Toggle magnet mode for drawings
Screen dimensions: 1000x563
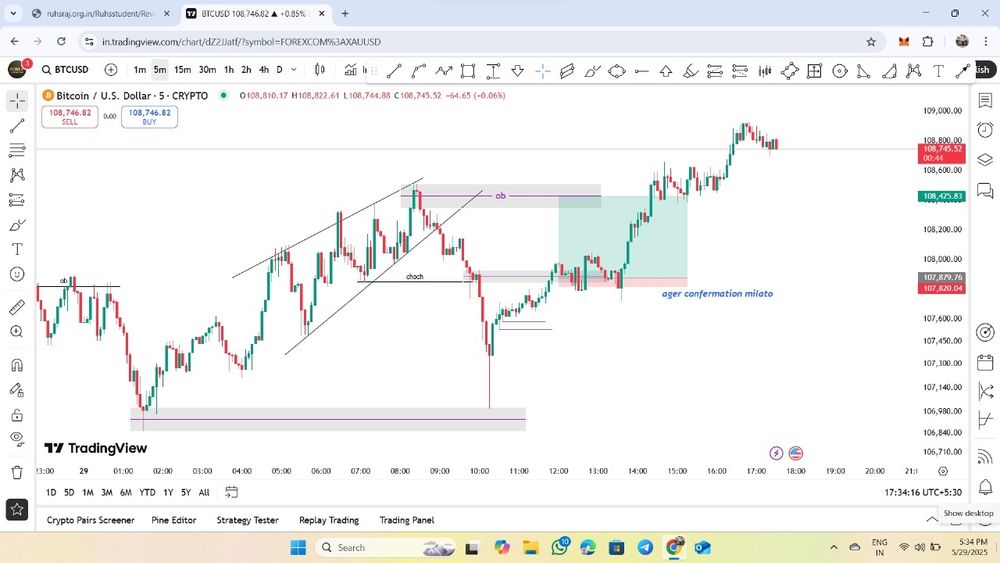pyautogui.click(x=17, y=365)
